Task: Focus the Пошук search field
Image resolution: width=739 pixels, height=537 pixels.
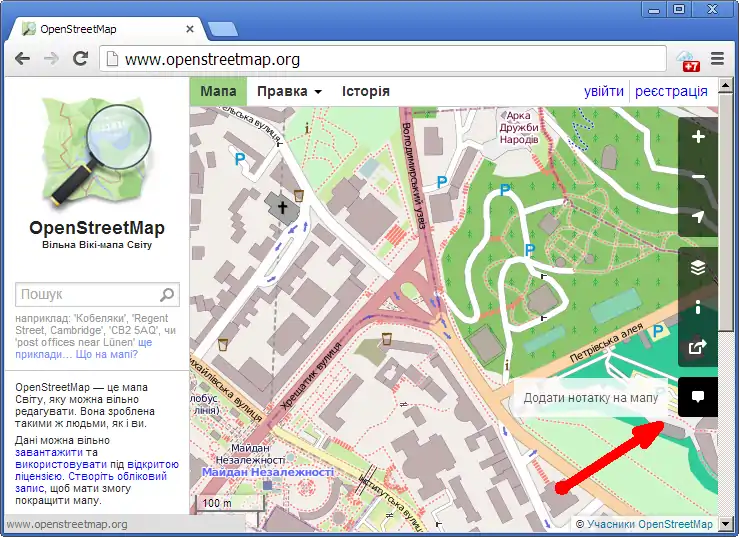Action: pyautogui.click(x=87, y=295)
